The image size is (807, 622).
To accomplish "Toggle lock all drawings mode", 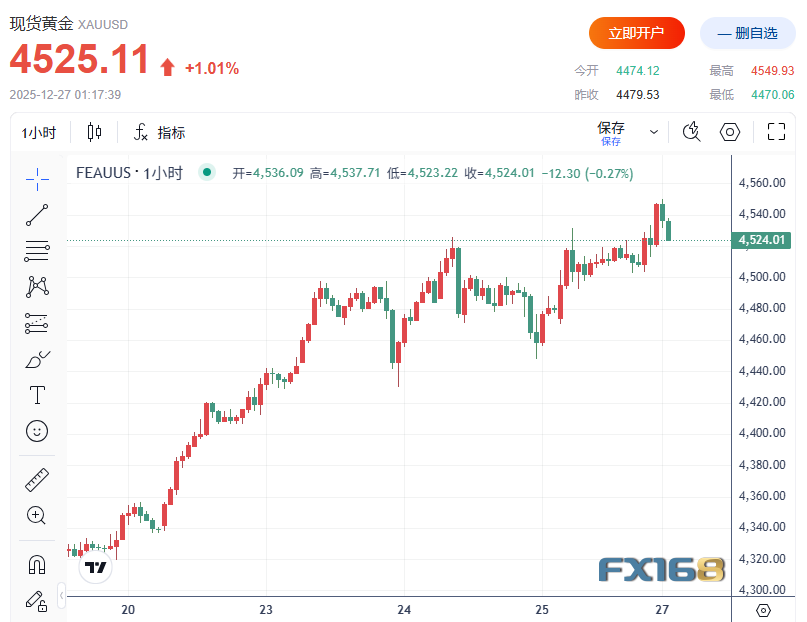I will click(x=37, y=600).
